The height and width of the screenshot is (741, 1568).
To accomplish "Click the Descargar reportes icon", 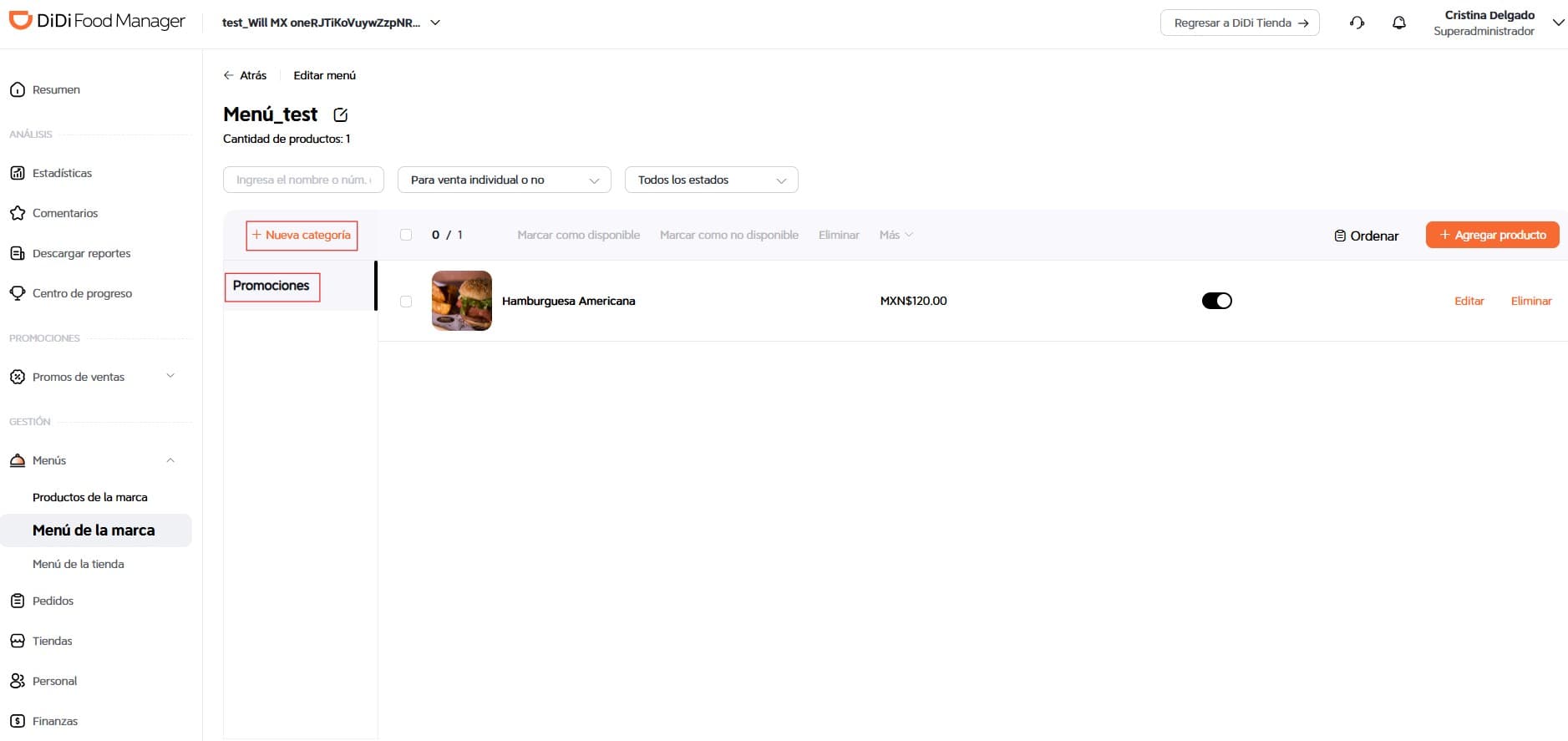I will point(18,253).
